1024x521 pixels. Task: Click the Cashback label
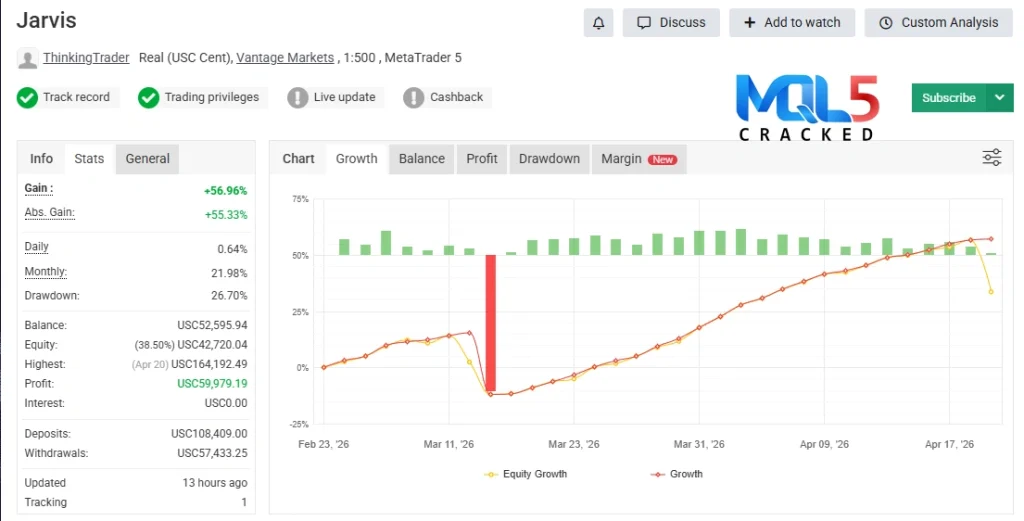[456, 97]
